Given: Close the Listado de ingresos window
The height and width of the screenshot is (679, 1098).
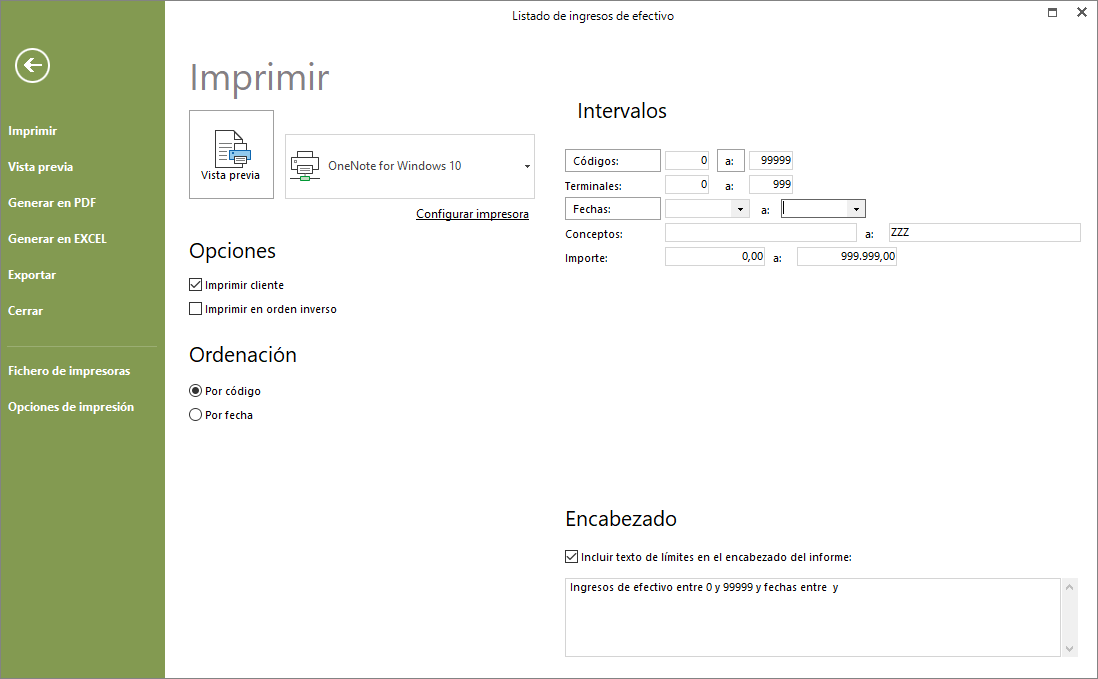Looking at the screenshot, I should (1081, 13).
